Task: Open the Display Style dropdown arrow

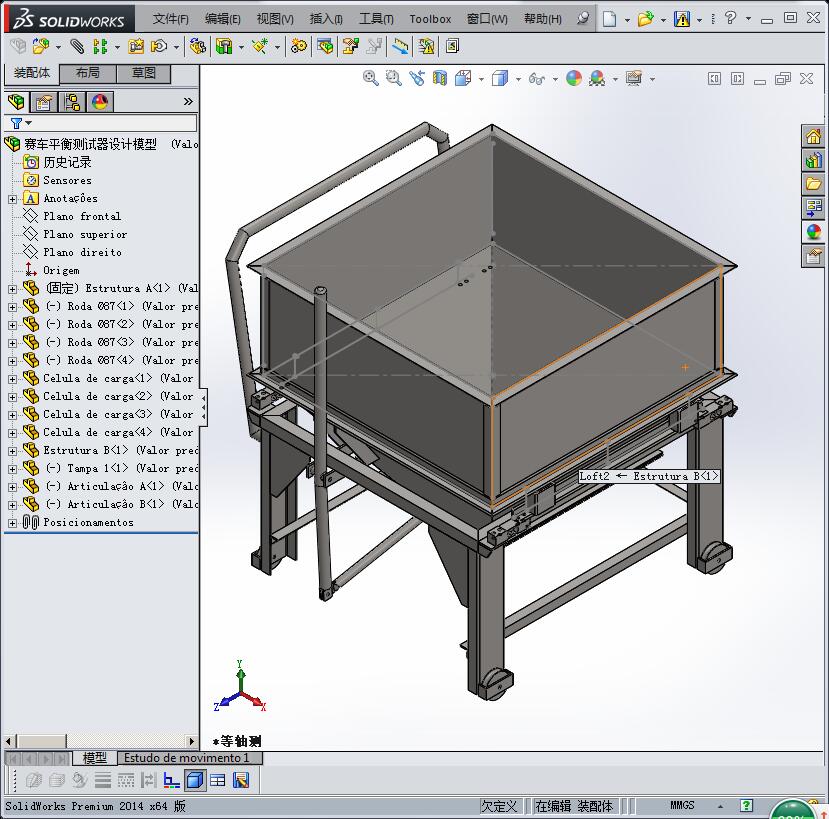Action: (x=518, y=80)
